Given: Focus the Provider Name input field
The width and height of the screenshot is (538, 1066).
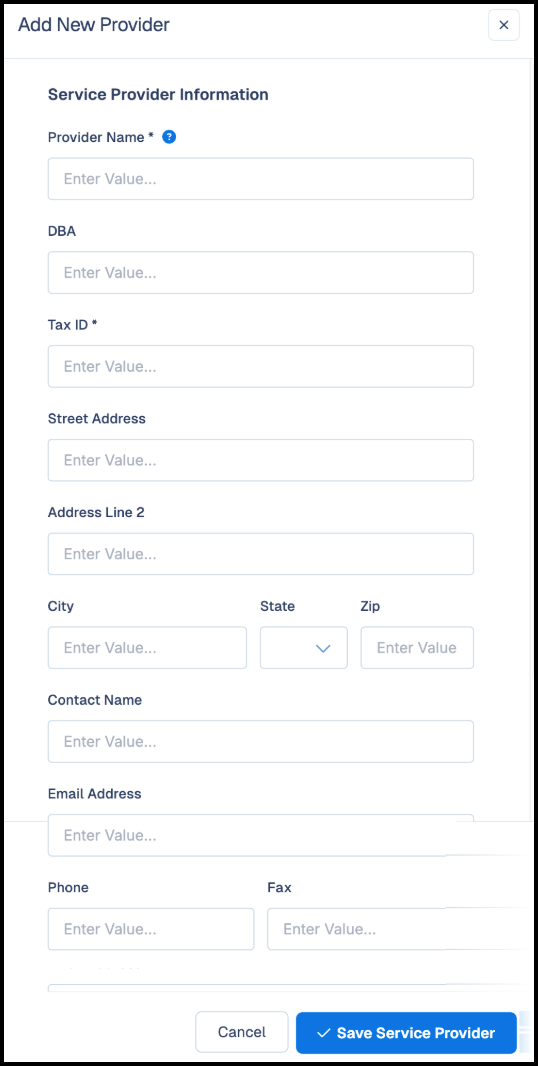Looking at the screenshot, I should click(x=260, y=179).
